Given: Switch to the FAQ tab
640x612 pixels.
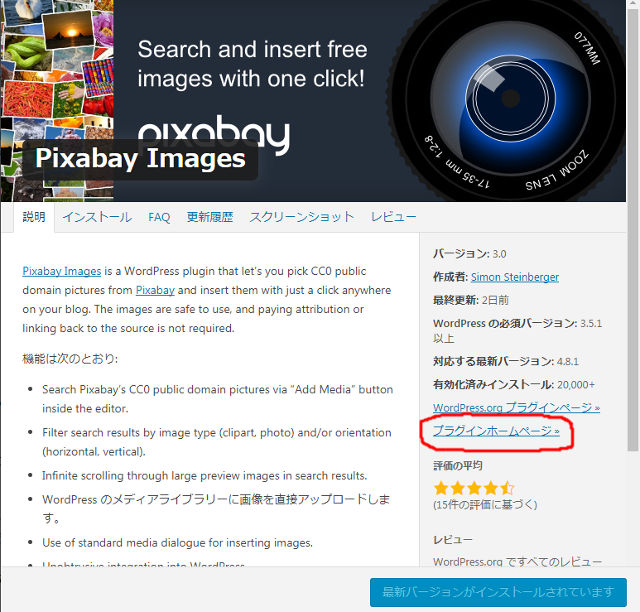Looking at the screenshot, I should tap(159, 217).
